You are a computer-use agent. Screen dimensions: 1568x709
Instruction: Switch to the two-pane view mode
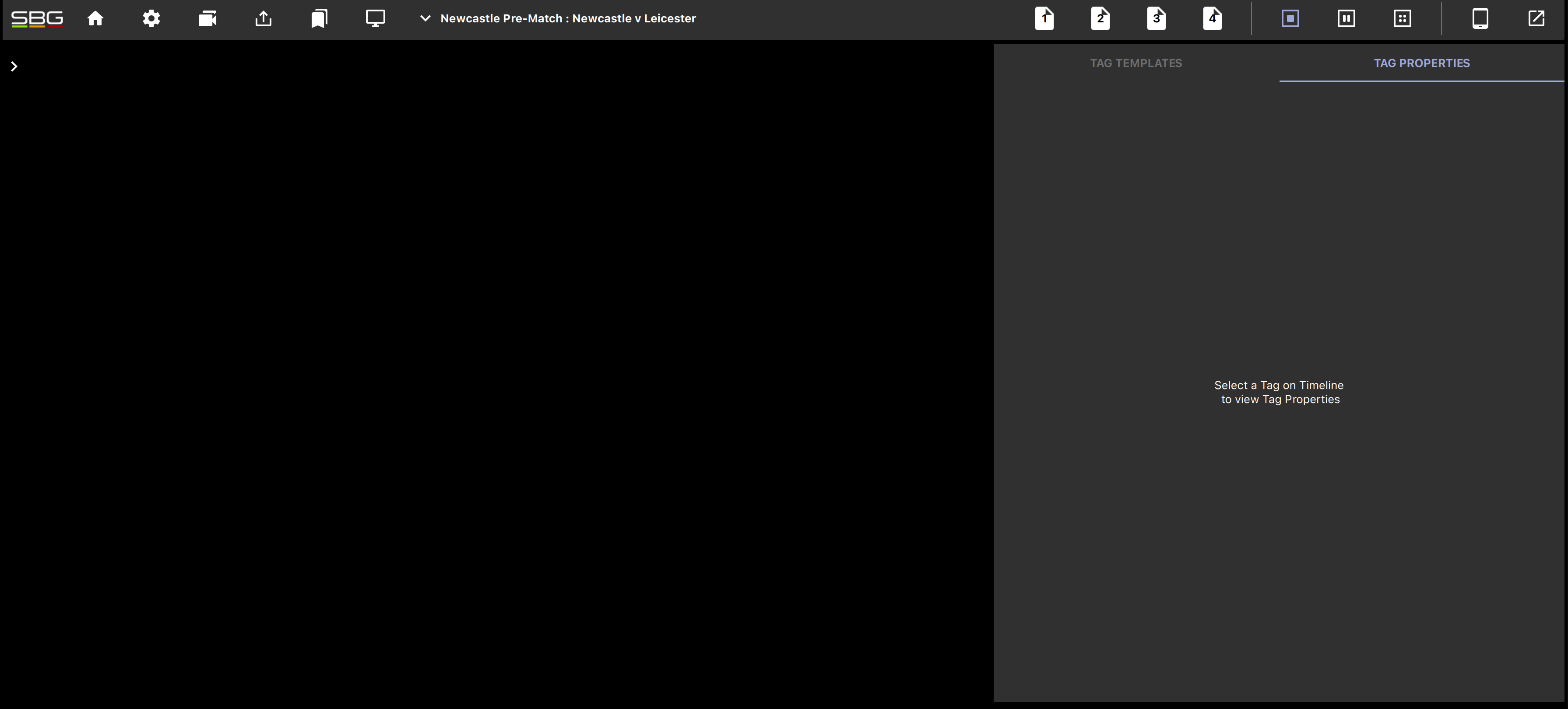click(x=1346, y=18)
